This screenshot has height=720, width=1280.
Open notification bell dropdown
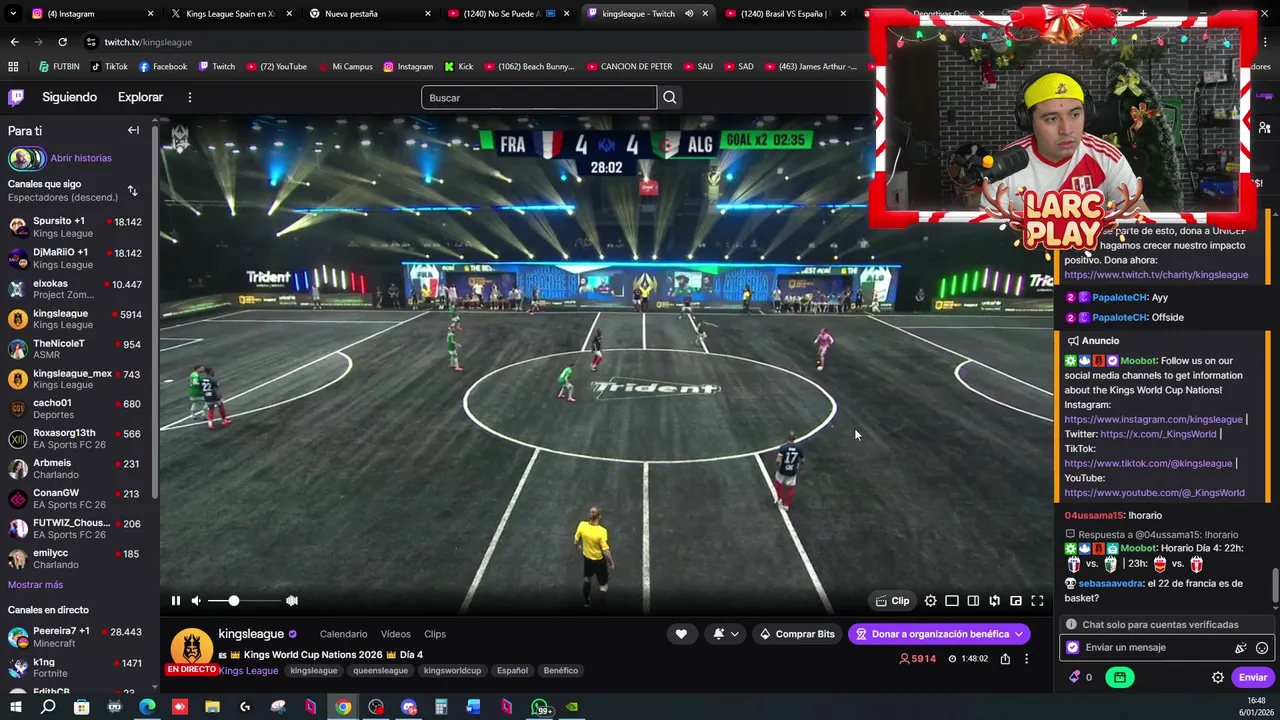(726, 634)
